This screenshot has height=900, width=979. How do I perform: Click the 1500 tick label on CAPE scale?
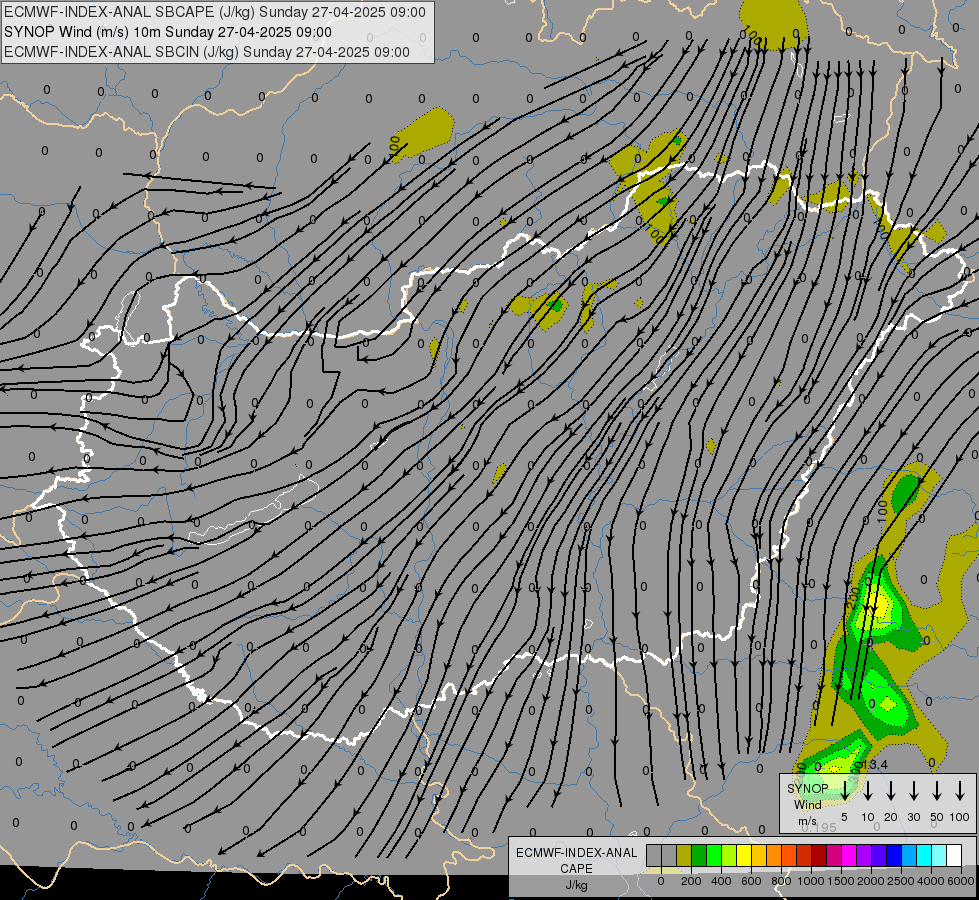tap(841, 881)
